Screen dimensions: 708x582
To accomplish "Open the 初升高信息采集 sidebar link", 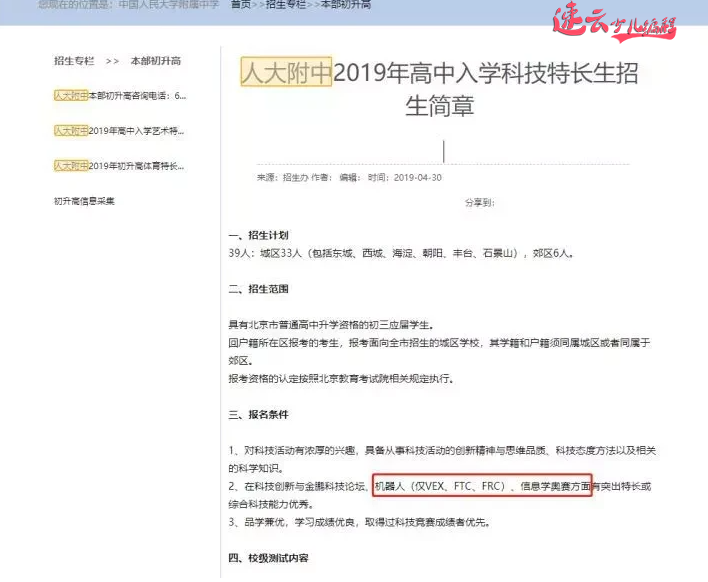I will click(x=84, y=201).
